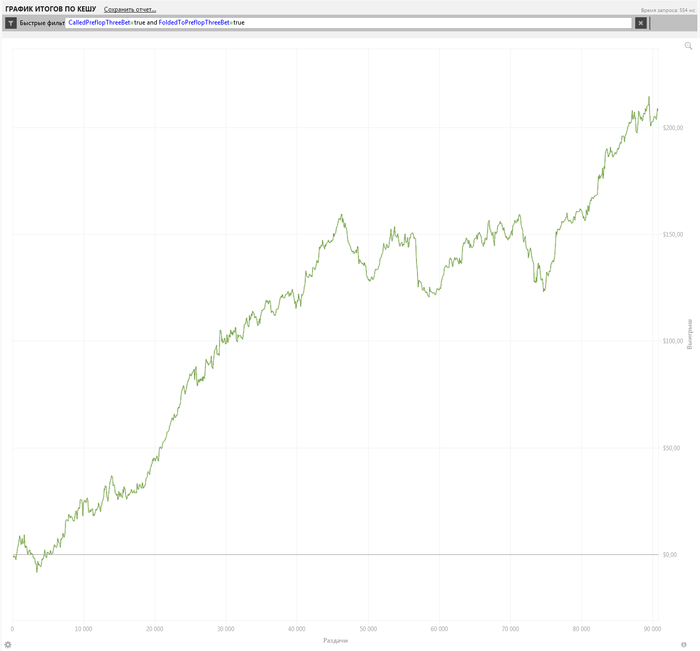
Task: Open graph settings gear icon
Action: pyautogui.click(x=8, y=644)
